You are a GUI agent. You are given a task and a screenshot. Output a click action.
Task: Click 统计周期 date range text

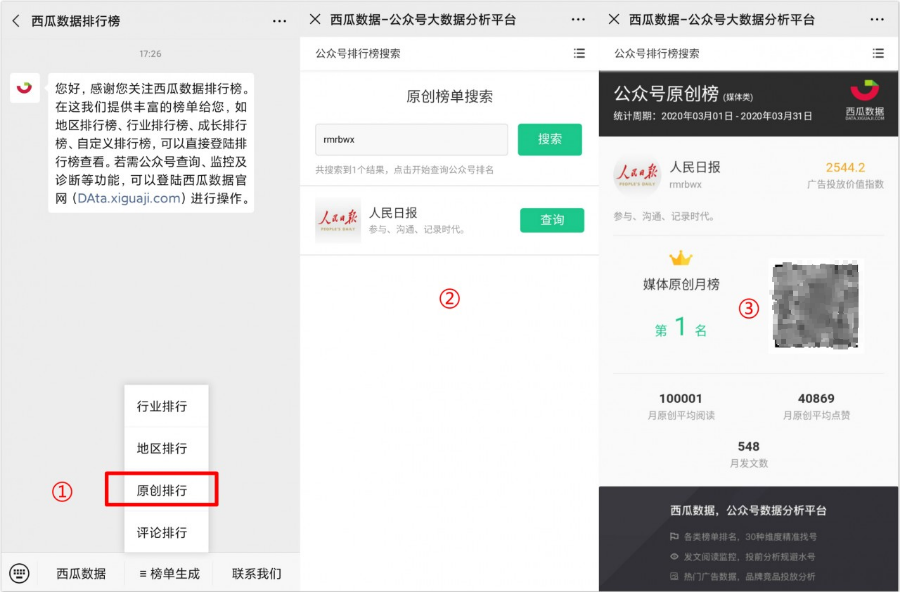click(712, 116)
